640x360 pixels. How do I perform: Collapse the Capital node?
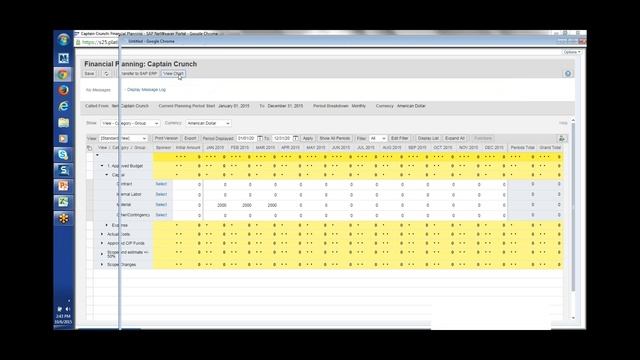pos(107,175)
